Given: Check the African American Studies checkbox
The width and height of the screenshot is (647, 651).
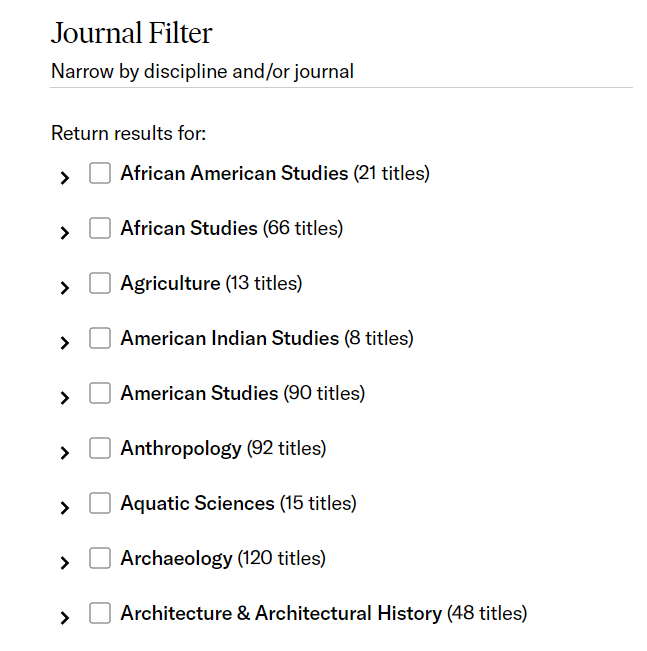Looking at the screenshot, I should coord(100,173).
